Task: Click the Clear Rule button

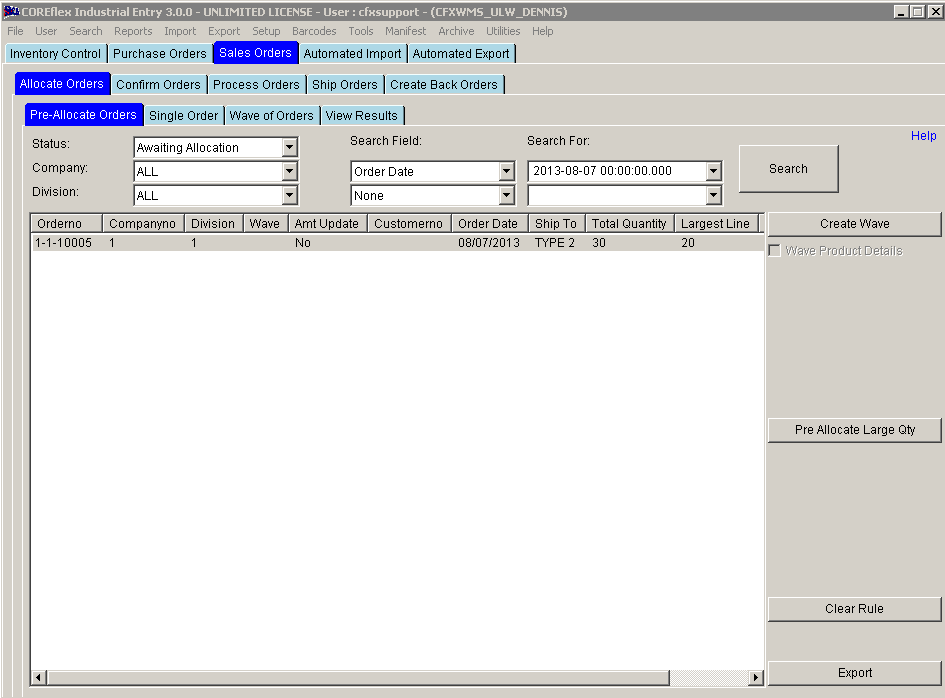Action: 855,609
